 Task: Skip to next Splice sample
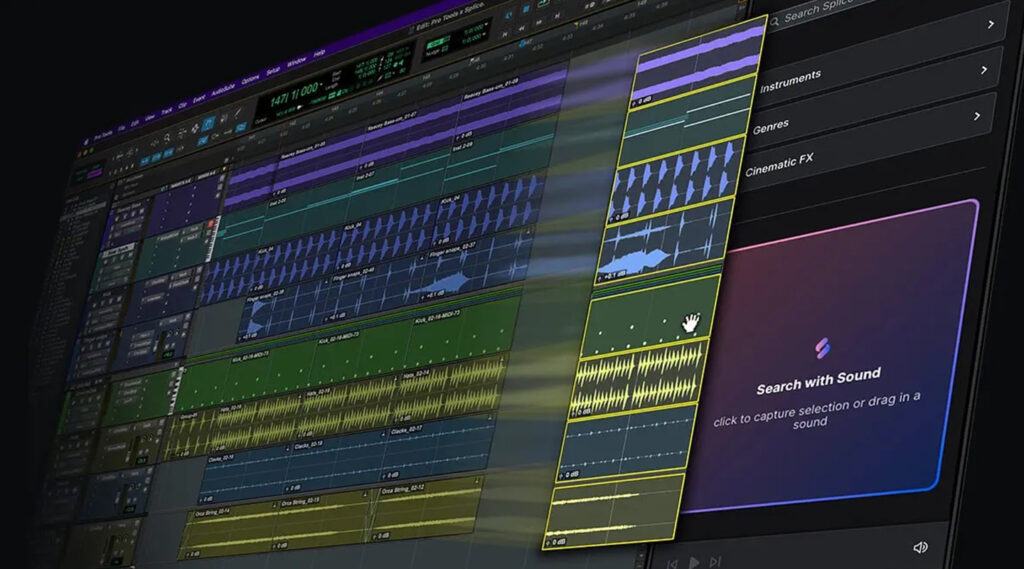(715, 561)
